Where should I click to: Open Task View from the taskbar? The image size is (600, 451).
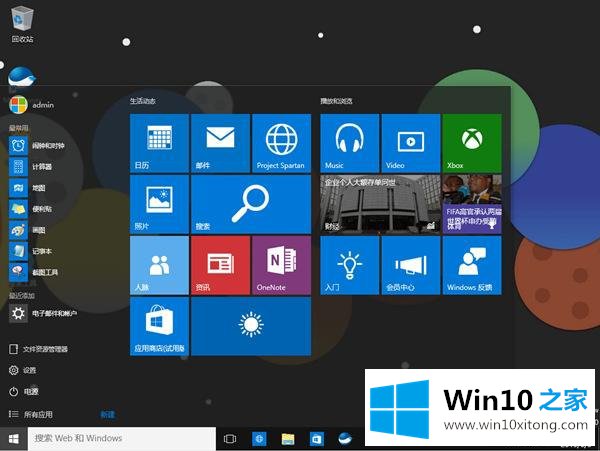(230, 439)
